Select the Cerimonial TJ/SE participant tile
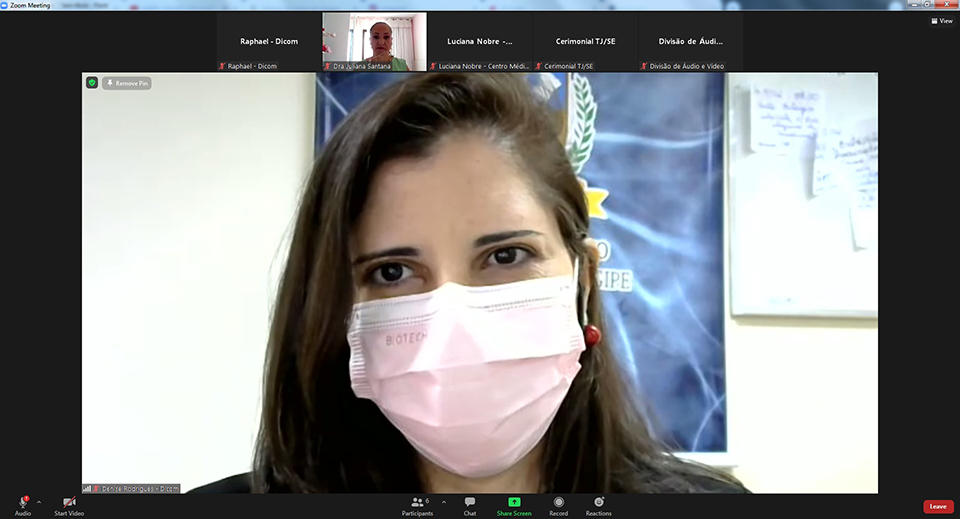 tap(585, 41)
